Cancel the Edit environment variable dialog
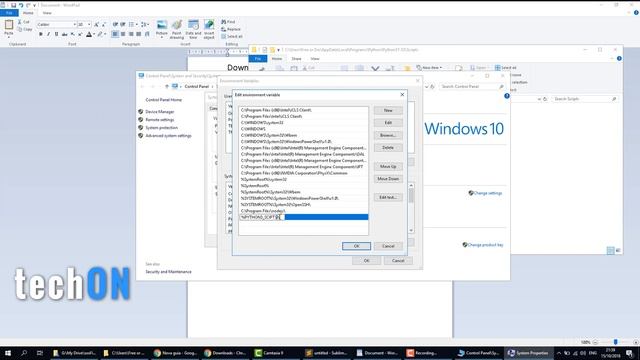This screenshot has width=640, height=360. (x=388, y=246)
